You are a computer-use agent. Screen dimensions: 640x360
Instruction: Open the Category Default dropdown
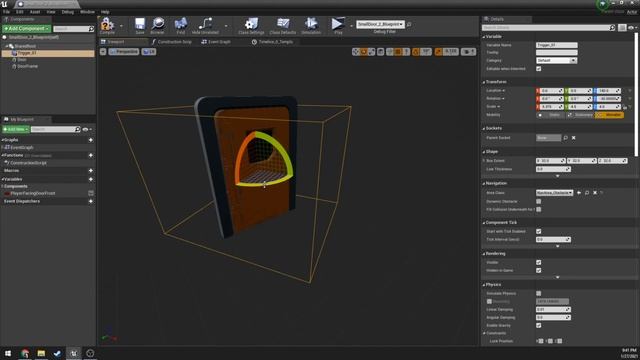[x=556, y=60]
